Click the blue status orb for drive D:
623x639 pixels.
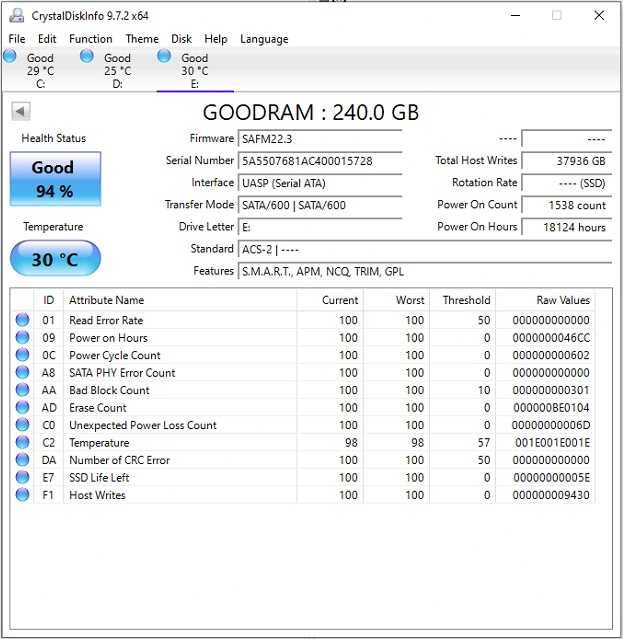[87, 56]
